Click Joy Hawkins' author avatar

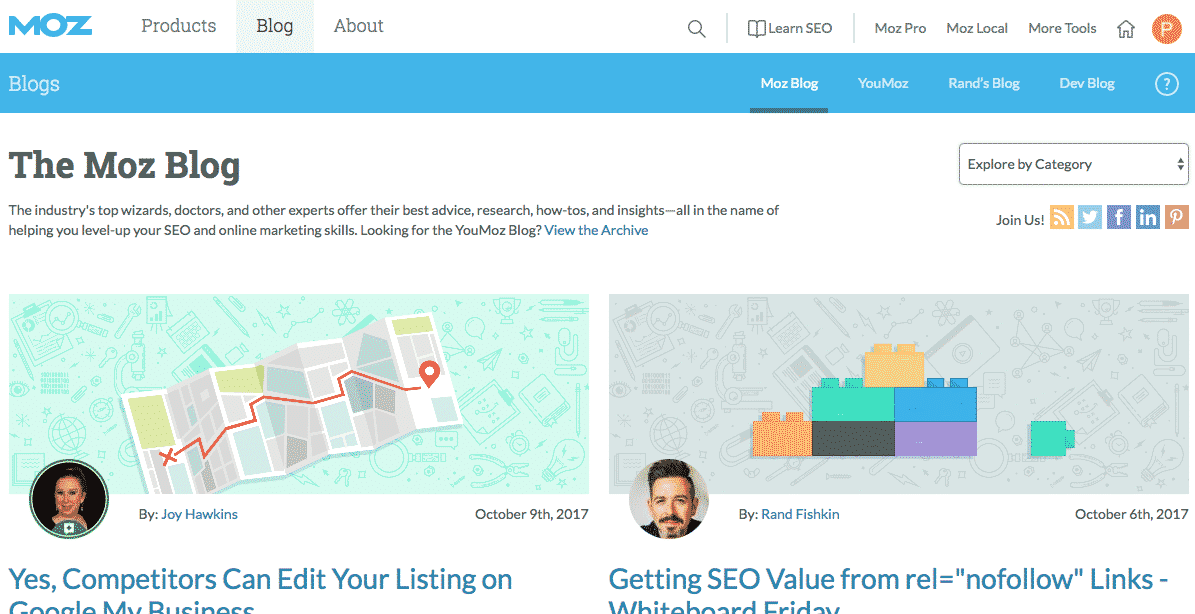[x=69, y=500]
